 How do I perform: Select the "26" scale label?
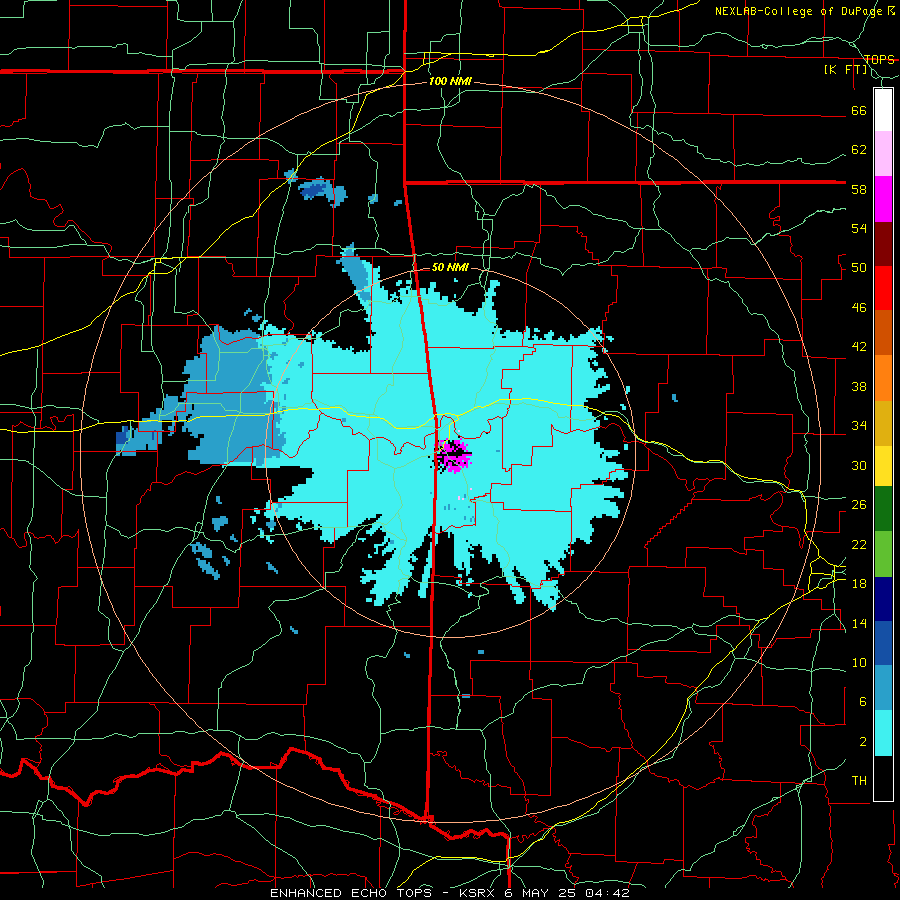point(859,505)
